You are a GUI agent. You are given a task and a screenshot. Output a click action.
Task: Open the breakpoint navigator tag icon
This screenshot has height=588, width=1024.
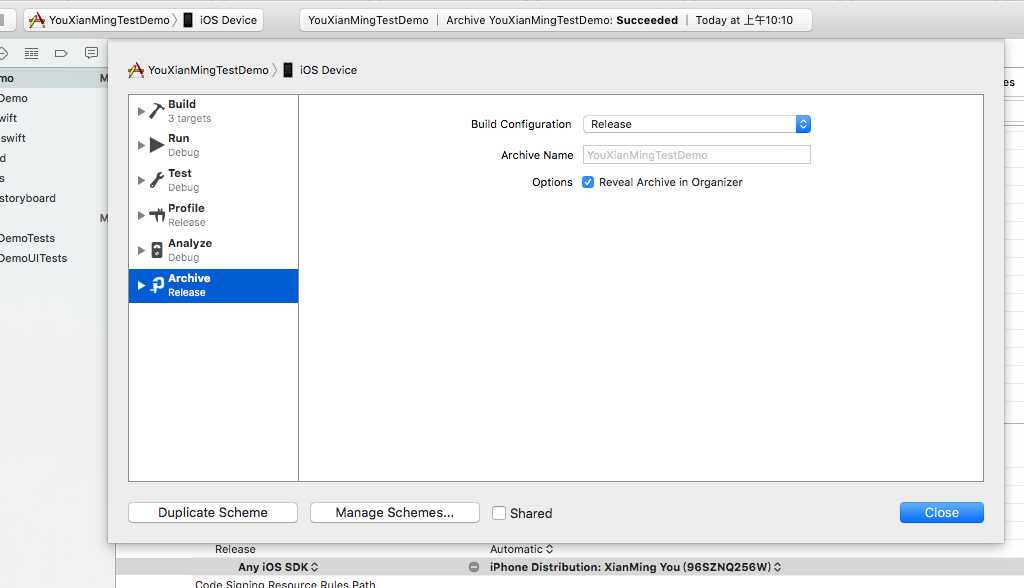point(61,54)
